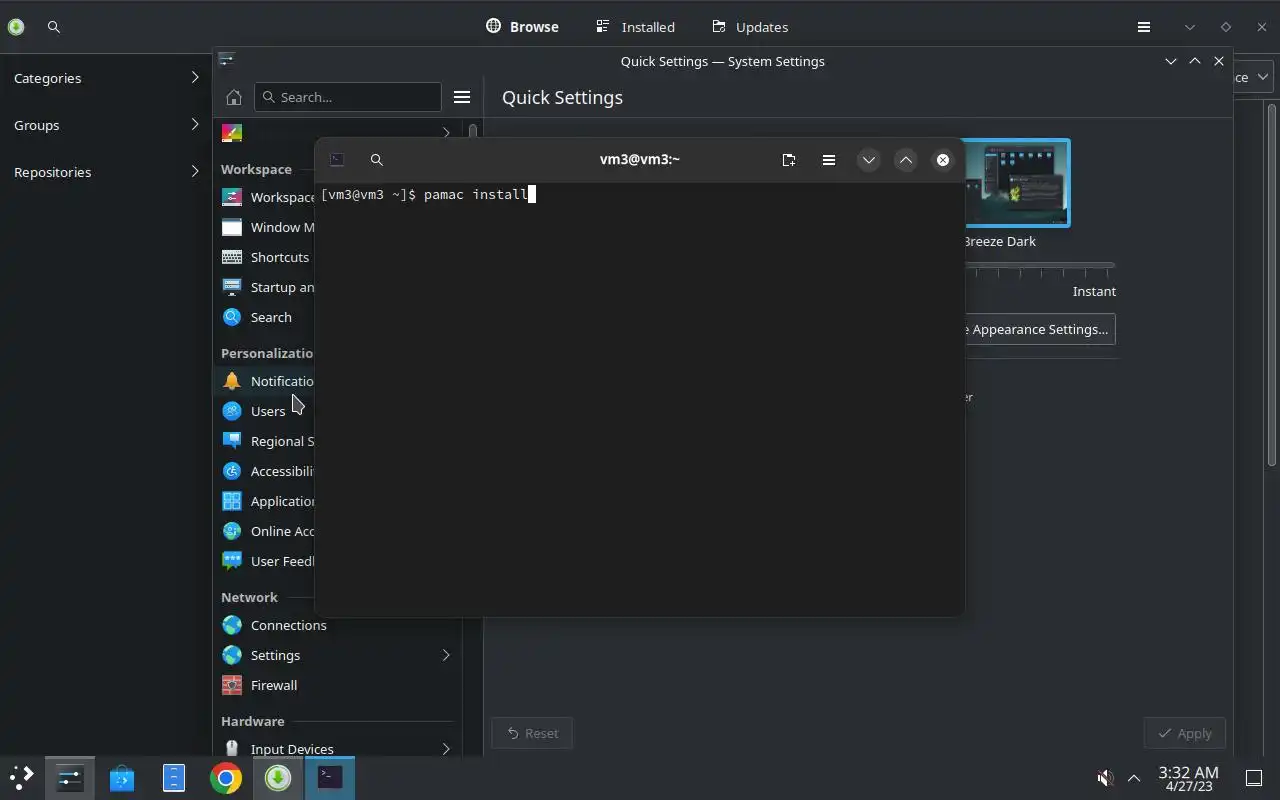Image resolution: width=1280 pixels, height=800 pixels.
Task: Select the Breeze Dark theme thumbnail
Action: [1017, 183]
